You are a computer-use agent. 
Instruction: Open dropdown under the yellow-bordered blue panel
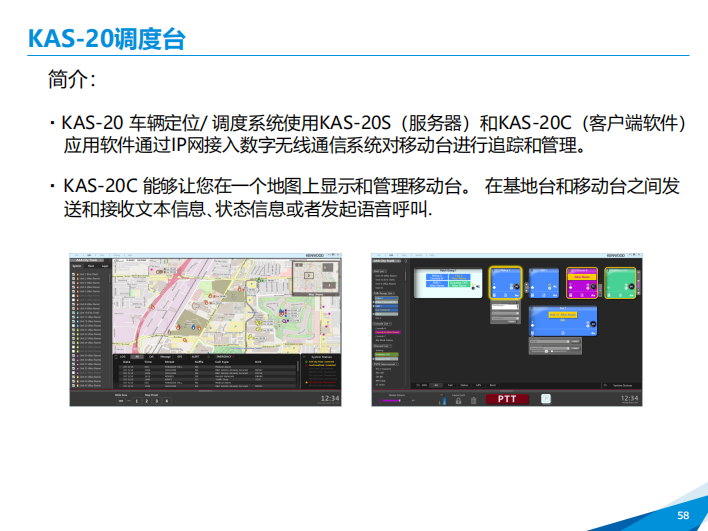507,309
